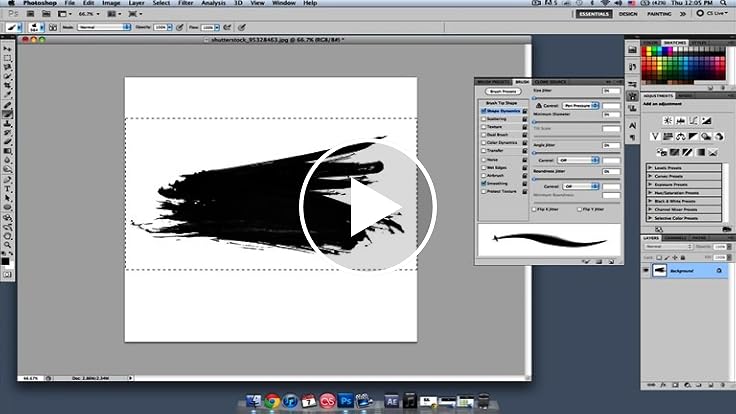Switch to the Channels tab
The width and height of the screenshot is (736, 414).
pos(675,238)
